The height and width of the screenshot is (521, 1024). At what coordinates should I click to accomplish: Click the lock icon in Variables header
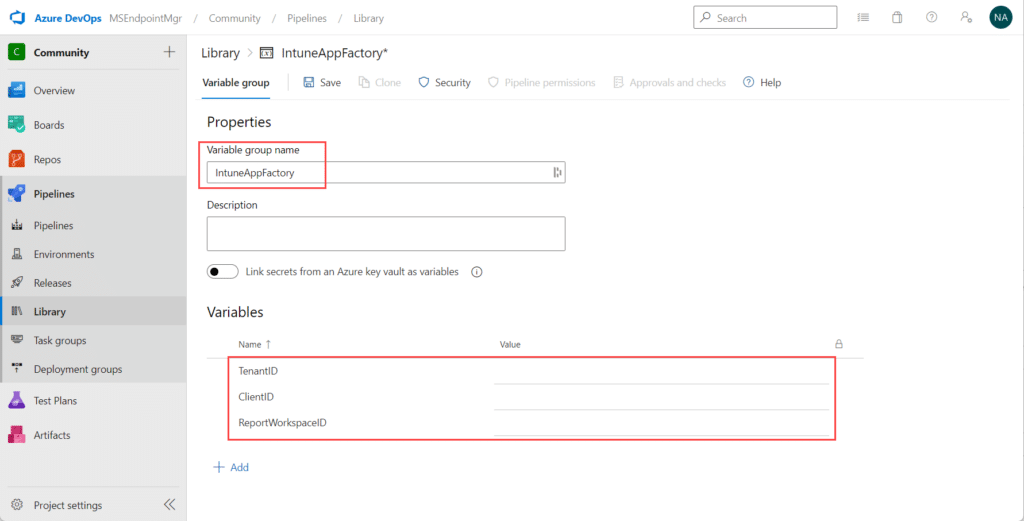click(x=839, y=344)
